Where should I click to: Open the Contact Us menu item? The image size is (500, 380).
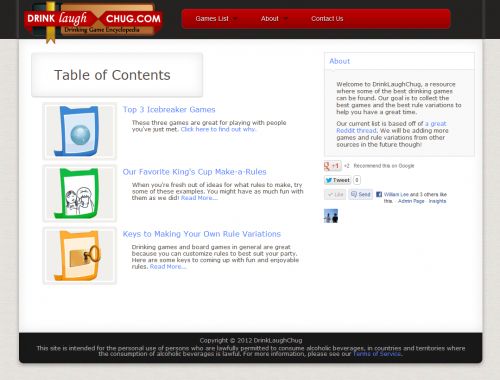[327, 19]
